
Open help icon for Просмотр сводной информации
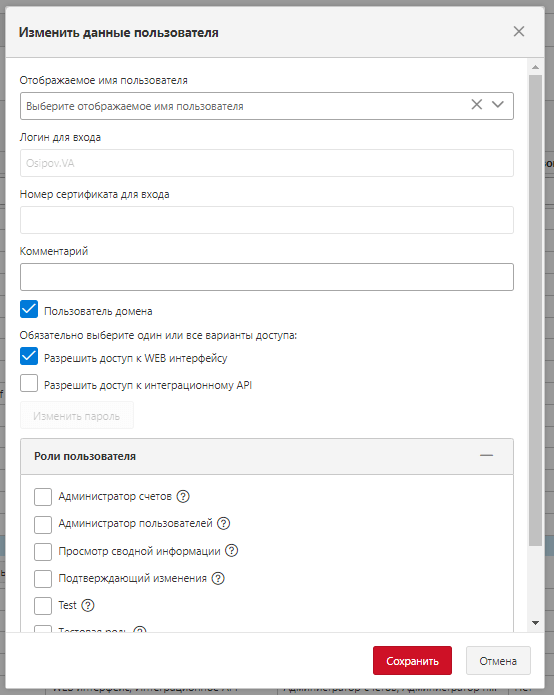pos(232,551)
